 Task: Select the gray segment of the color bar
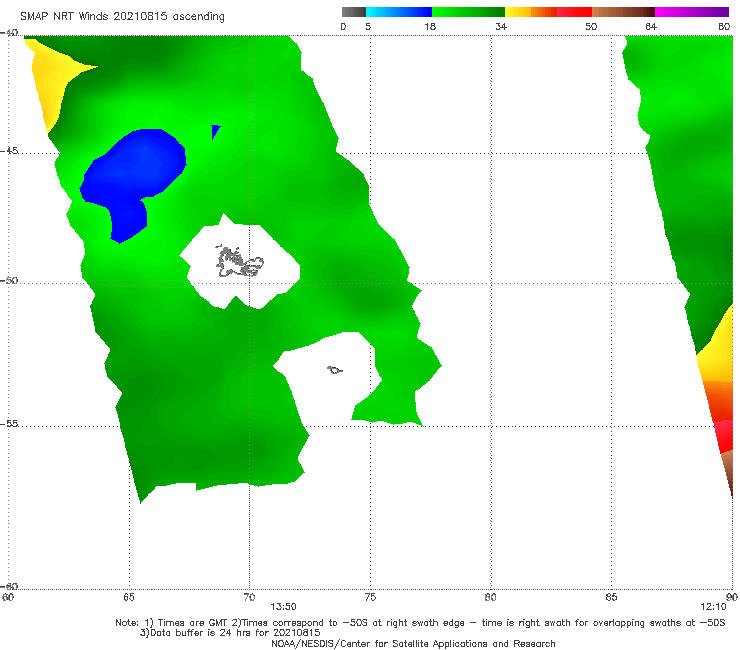[353, 12]
